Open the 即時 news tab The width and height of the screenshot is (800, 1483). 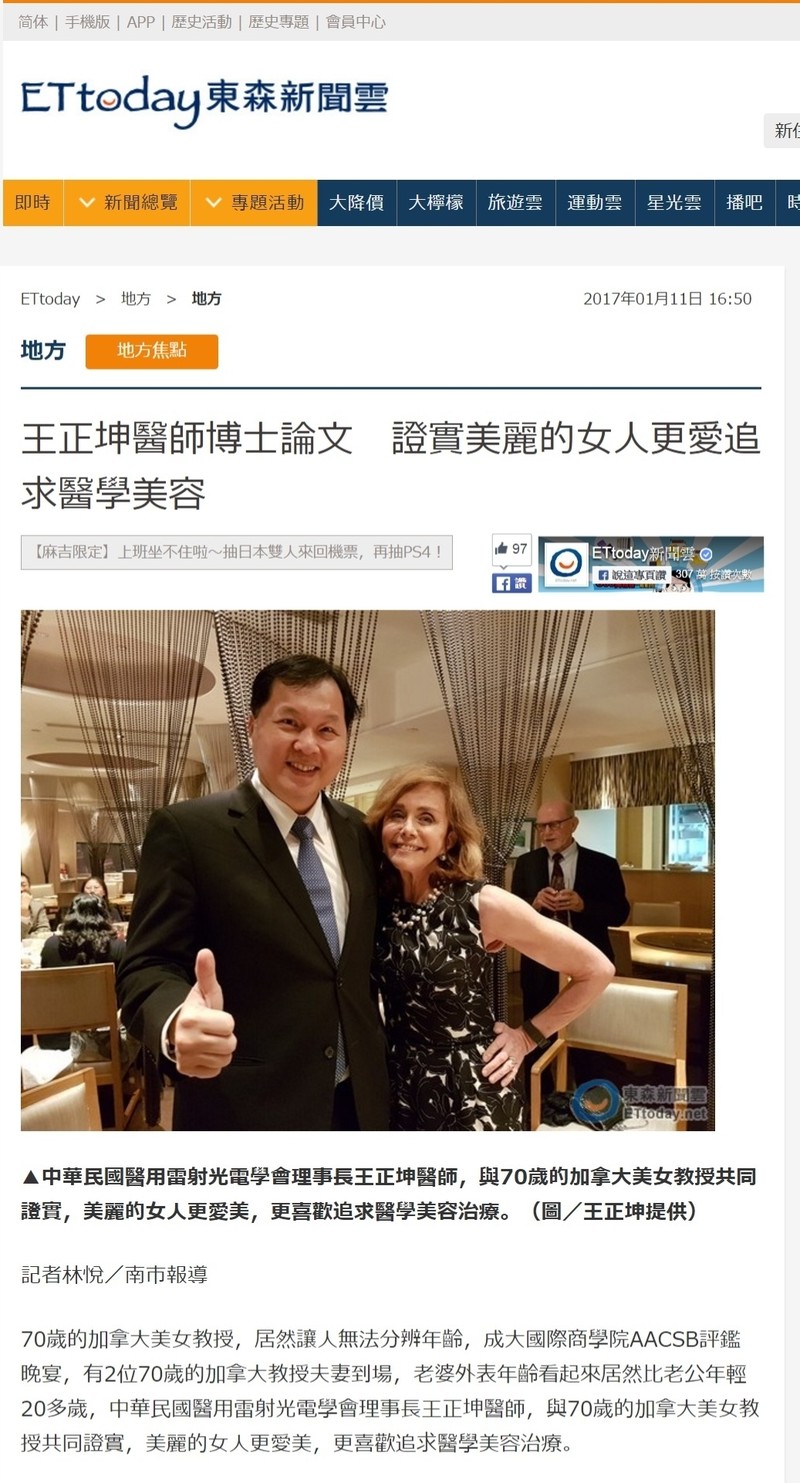(x=32, y=203)
